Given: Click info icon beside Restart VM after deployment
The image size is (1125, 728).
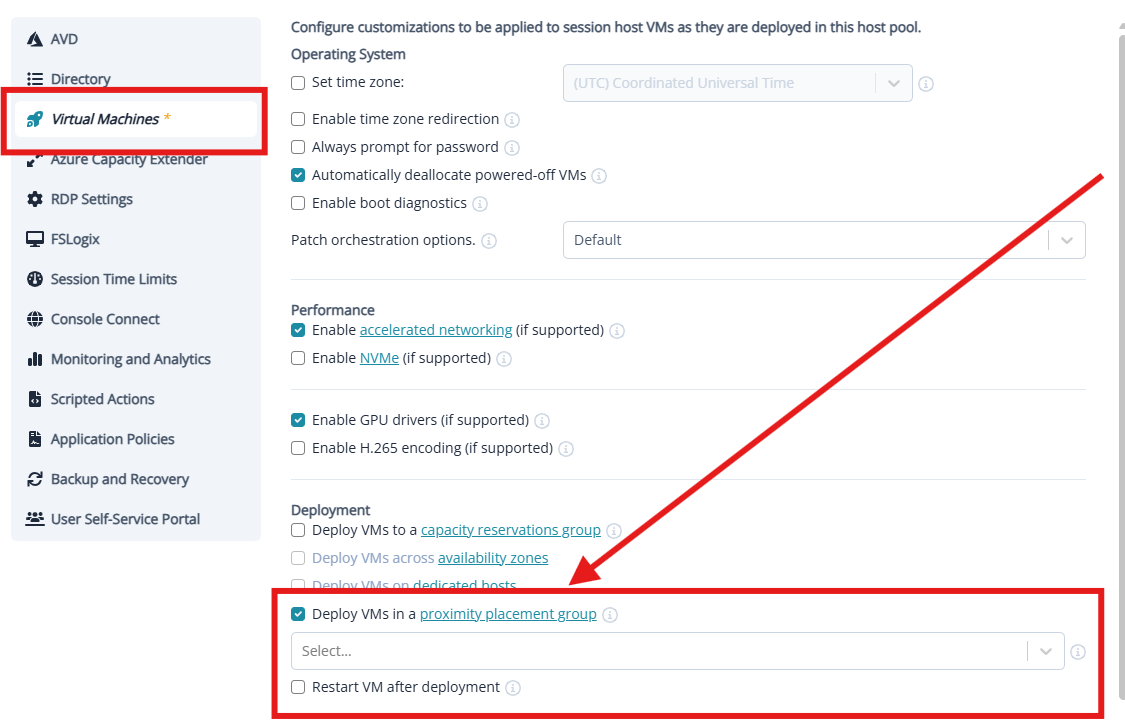Looking at the screenshot, I should click(x=513, y=688).
